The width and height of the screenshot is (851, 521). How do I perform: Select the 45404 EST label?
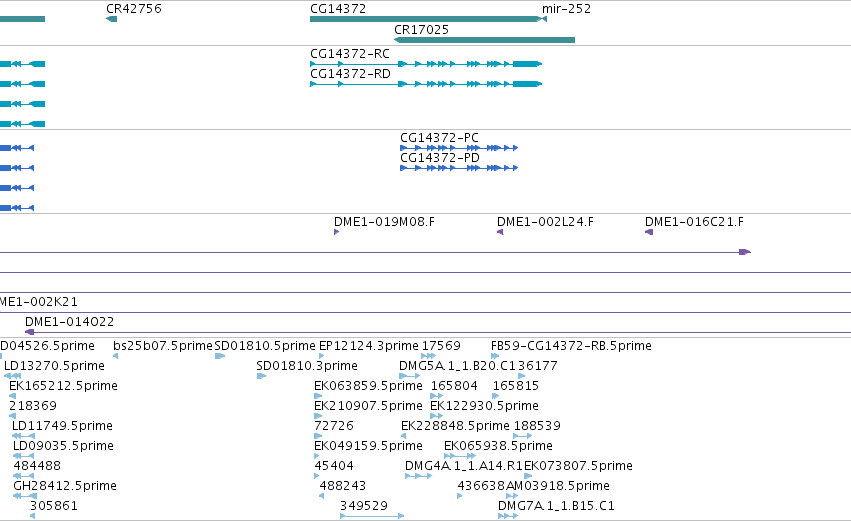pos(334,466)
